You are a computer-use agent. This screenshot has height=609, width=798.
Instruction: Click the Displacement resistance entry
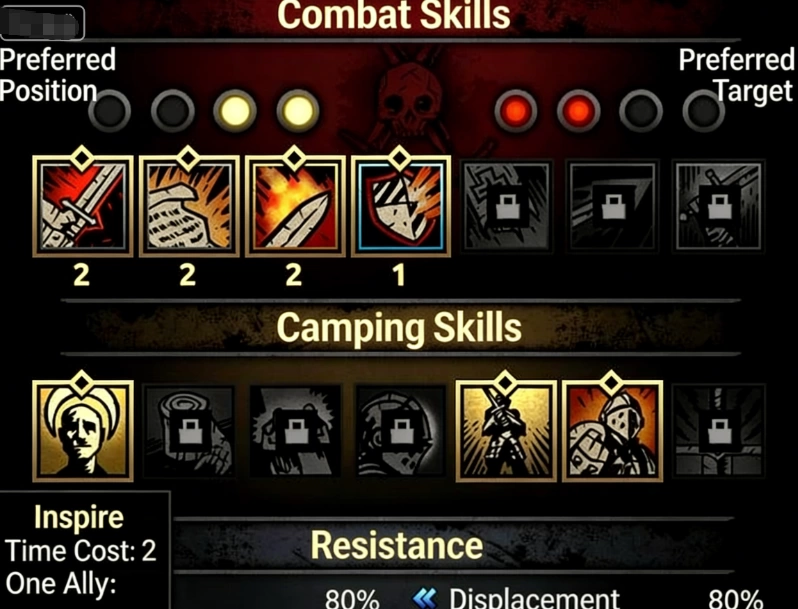(518, 599)
